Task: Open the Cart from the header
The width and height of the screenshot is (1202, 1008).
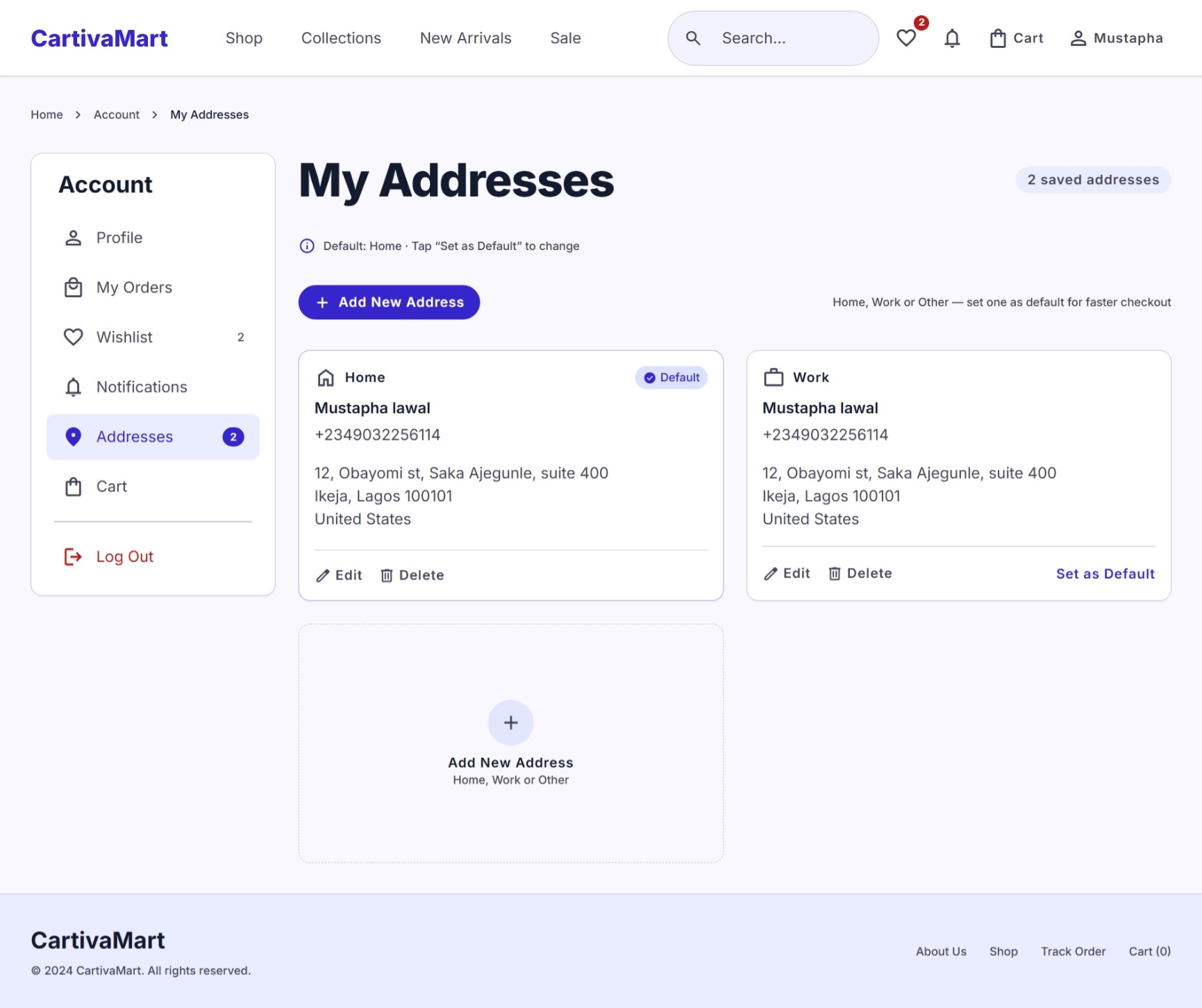Action: tap(1017, 38)
